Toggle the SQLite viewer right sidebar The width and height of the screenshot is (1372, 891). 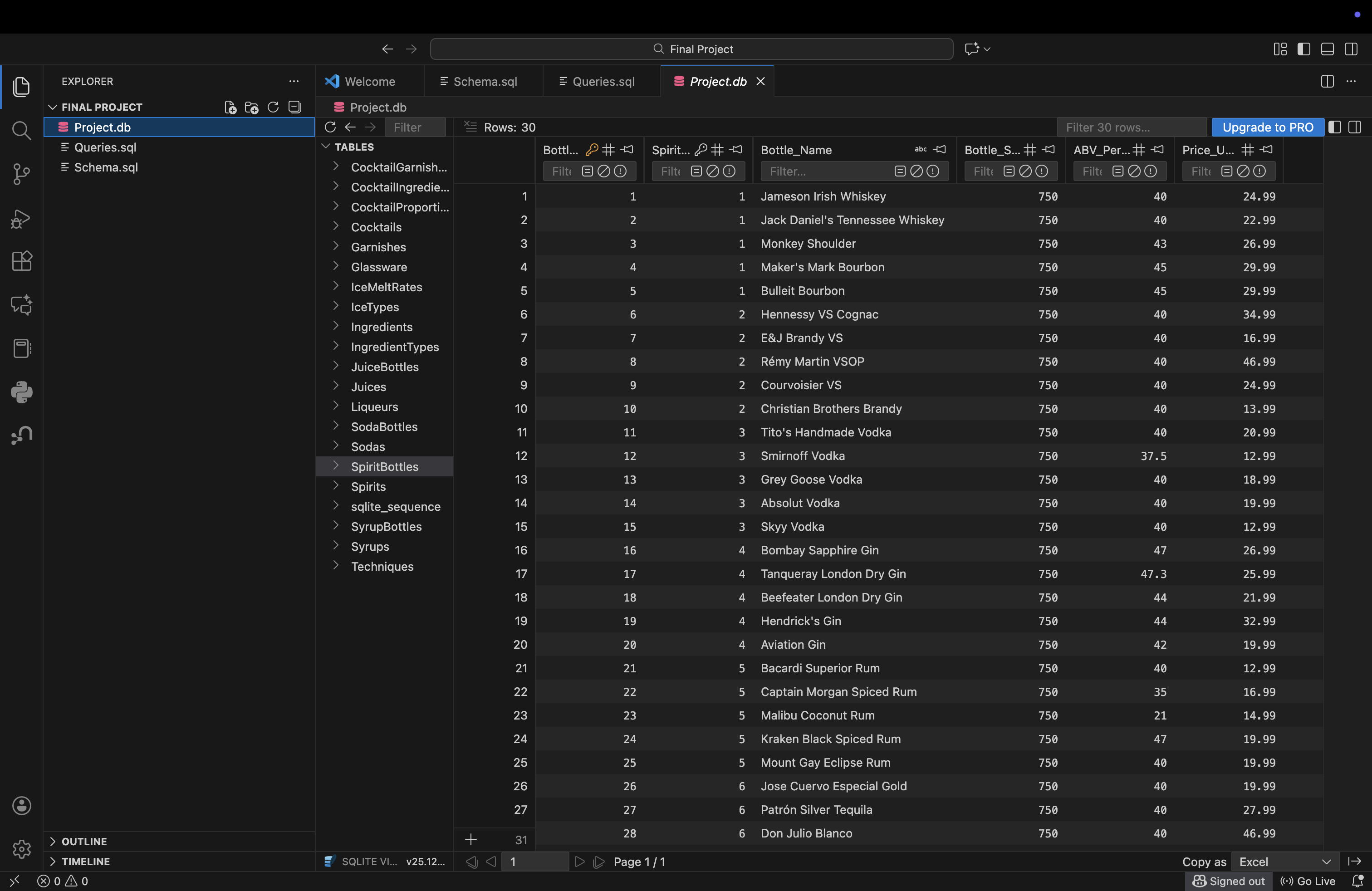click(1355, 127)
